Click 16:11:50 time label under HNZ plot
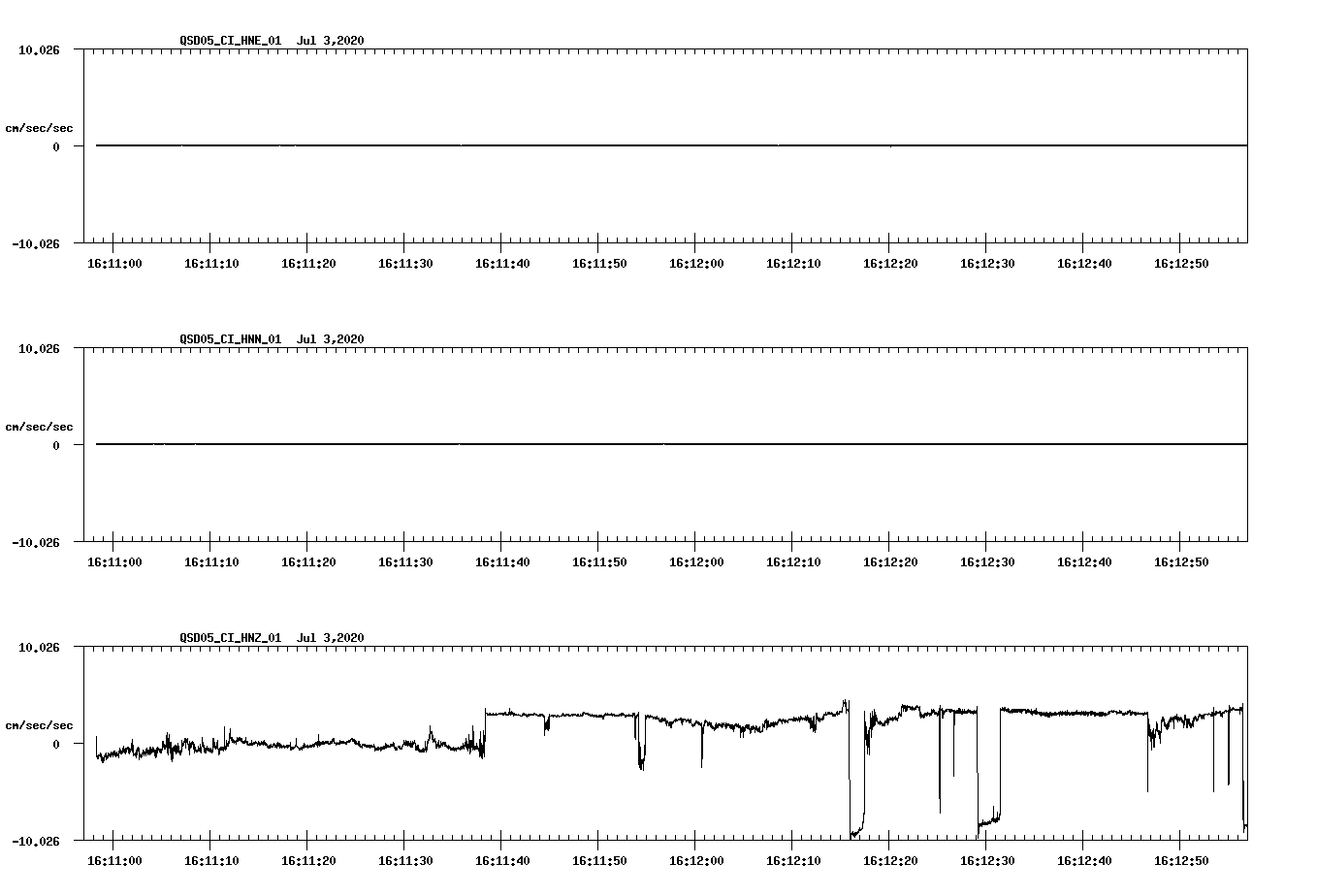Screen dimensions: 1317x896 [x=599, y=860]
